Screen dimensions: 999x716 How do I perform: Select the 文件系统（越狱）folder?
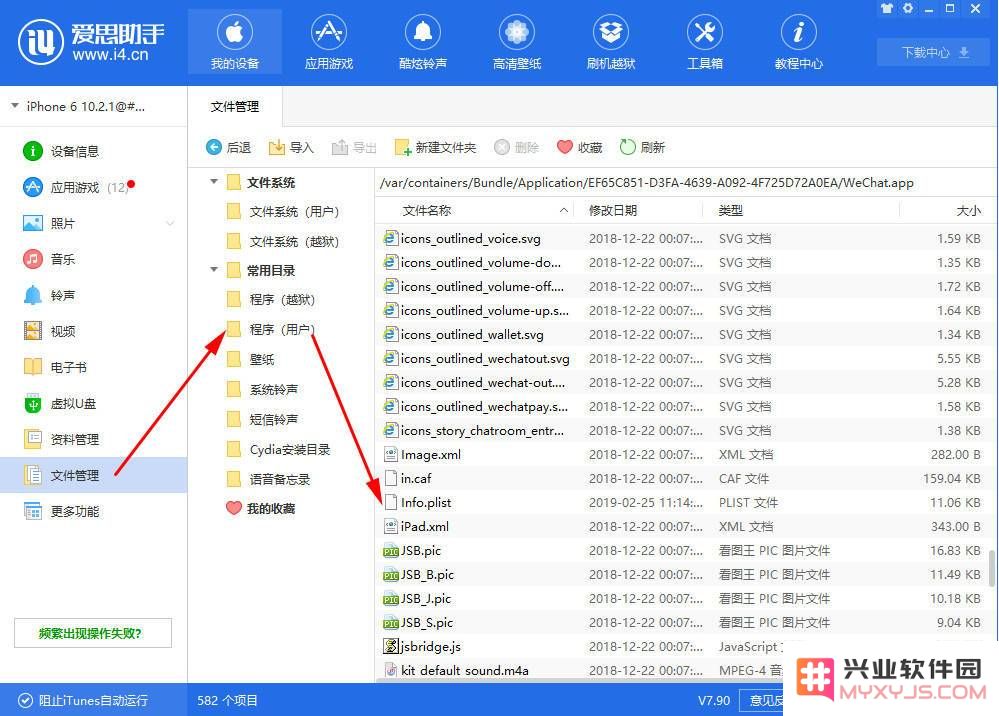283,241
